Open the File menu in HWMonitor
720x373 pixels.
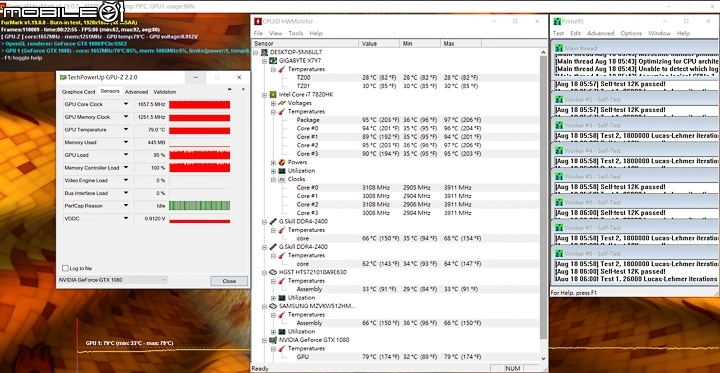[258, 33]
